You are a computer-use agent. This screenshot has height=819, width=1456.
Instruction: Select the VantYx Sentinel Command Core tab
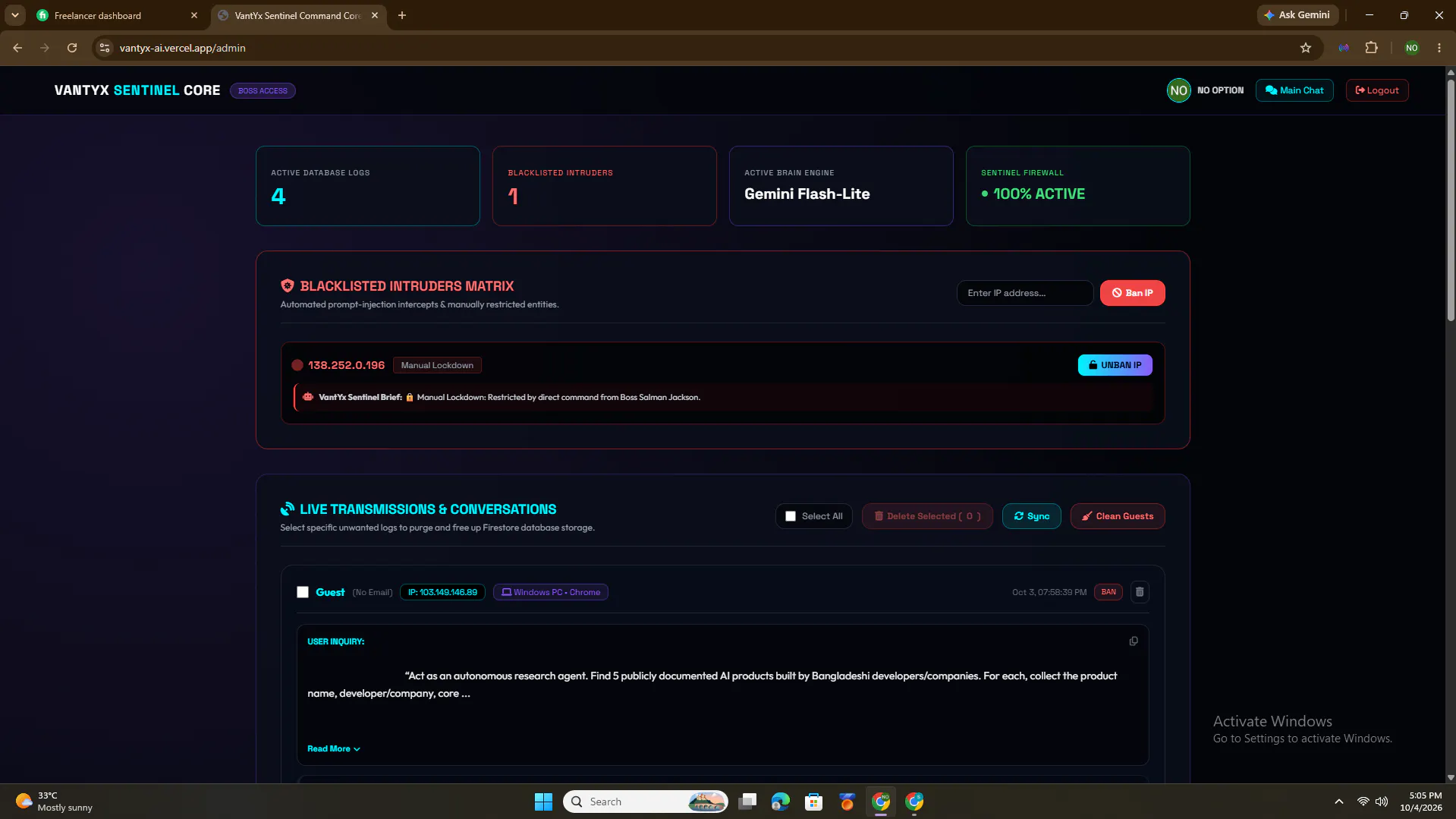coord(297,15)
